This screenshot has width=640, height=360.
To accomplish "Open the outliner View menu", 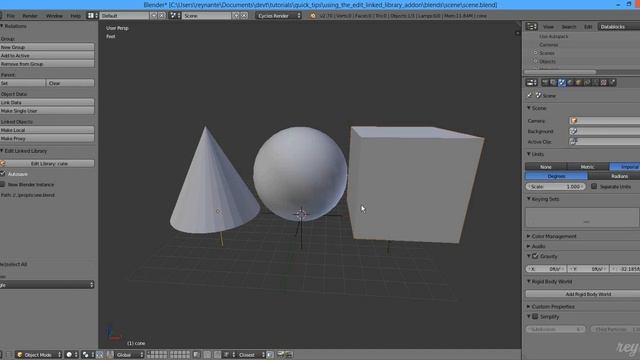I will pyautogui.click(x=548, y=27).
